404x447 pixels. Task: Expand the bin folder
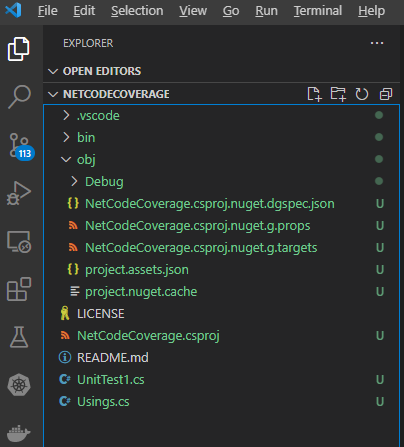[x=66, y=137]
